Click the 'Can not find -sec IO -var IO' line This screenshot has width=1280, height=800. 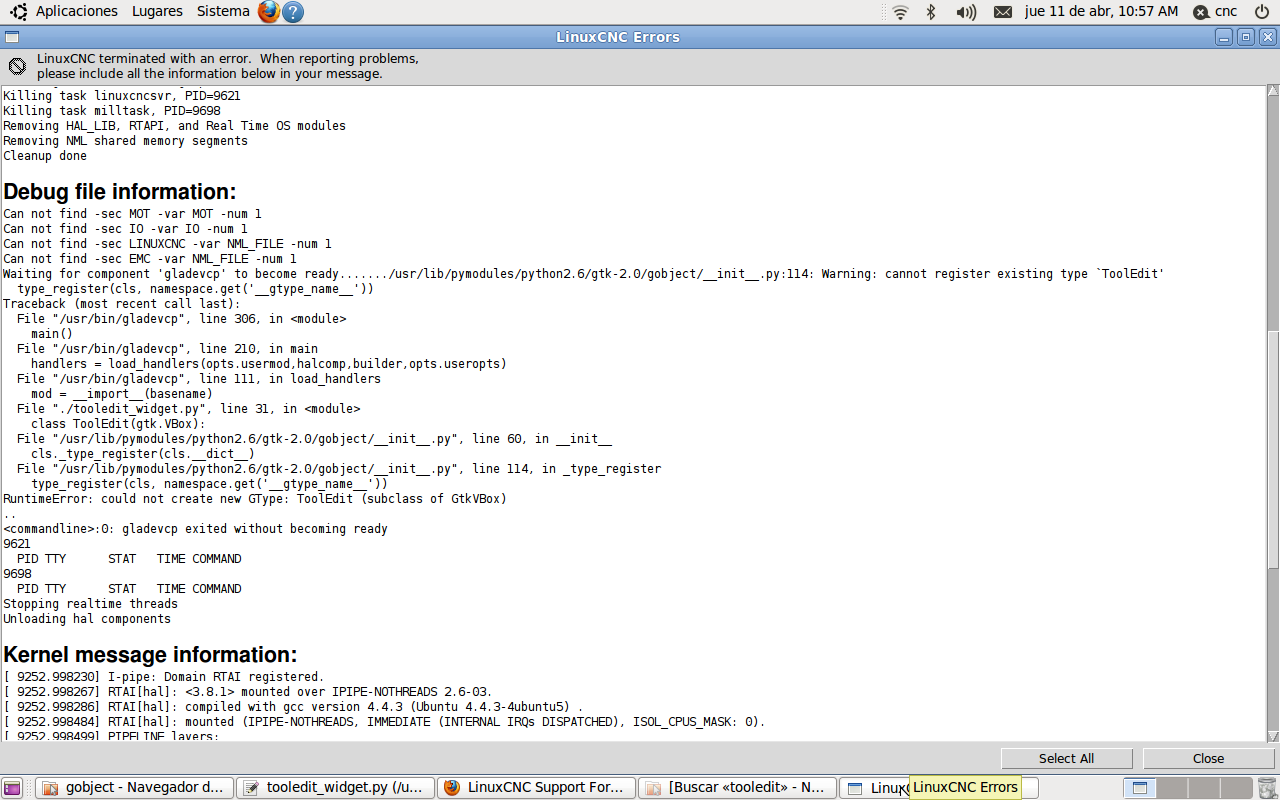pyautogui.click(x=125, y=229)
